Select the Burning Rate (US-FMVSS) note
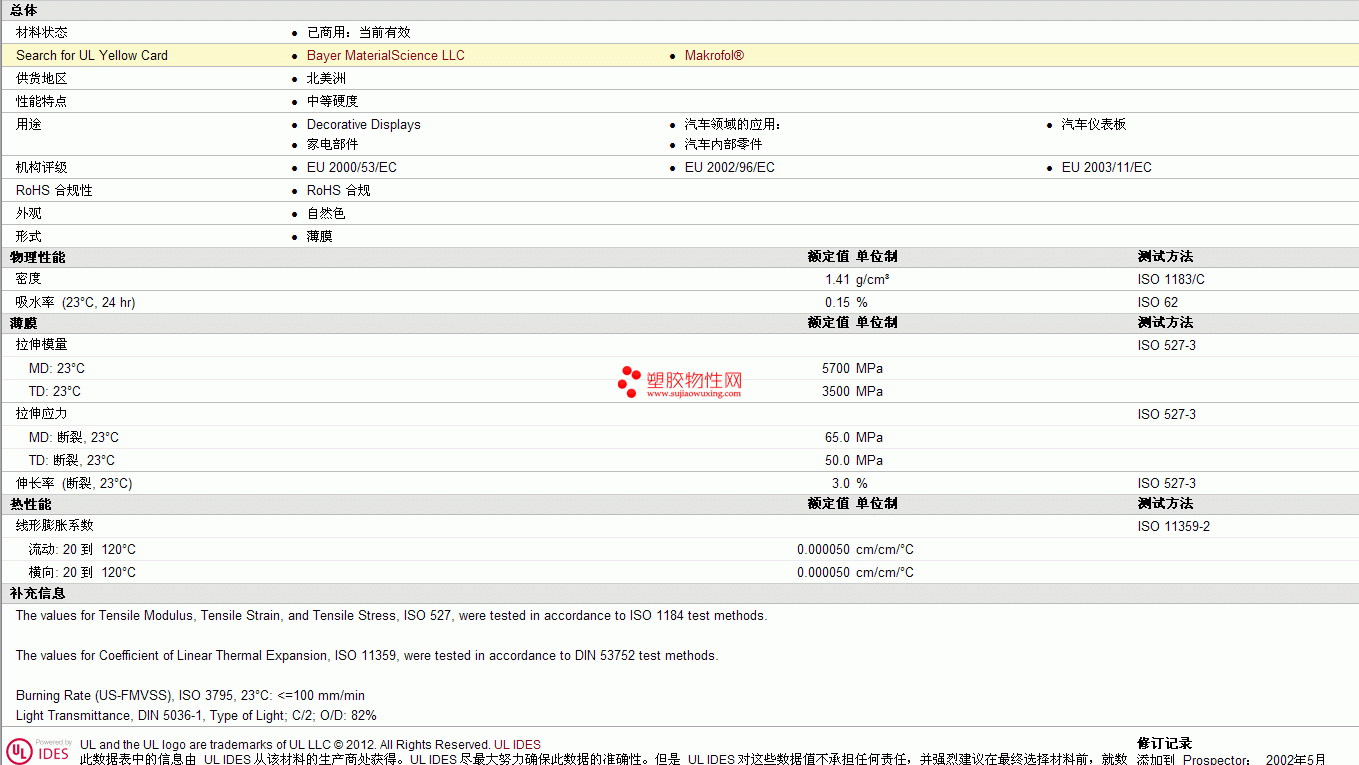Screen dimensions: 1359x765 tap(190, 695)
